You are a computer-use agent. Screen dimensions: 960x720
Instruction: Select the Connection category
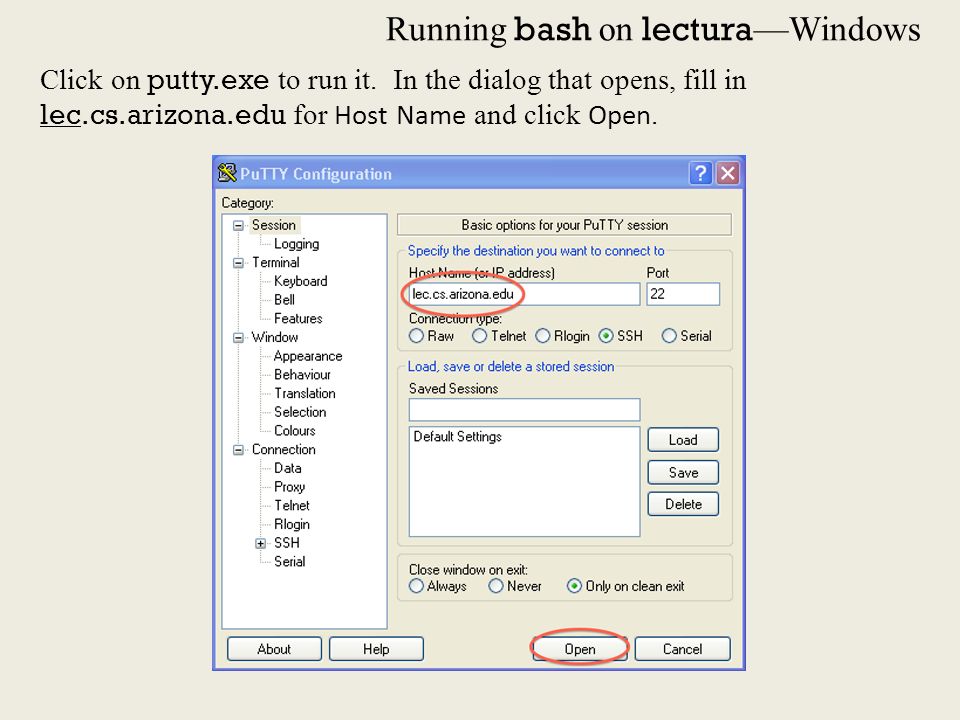283,449
